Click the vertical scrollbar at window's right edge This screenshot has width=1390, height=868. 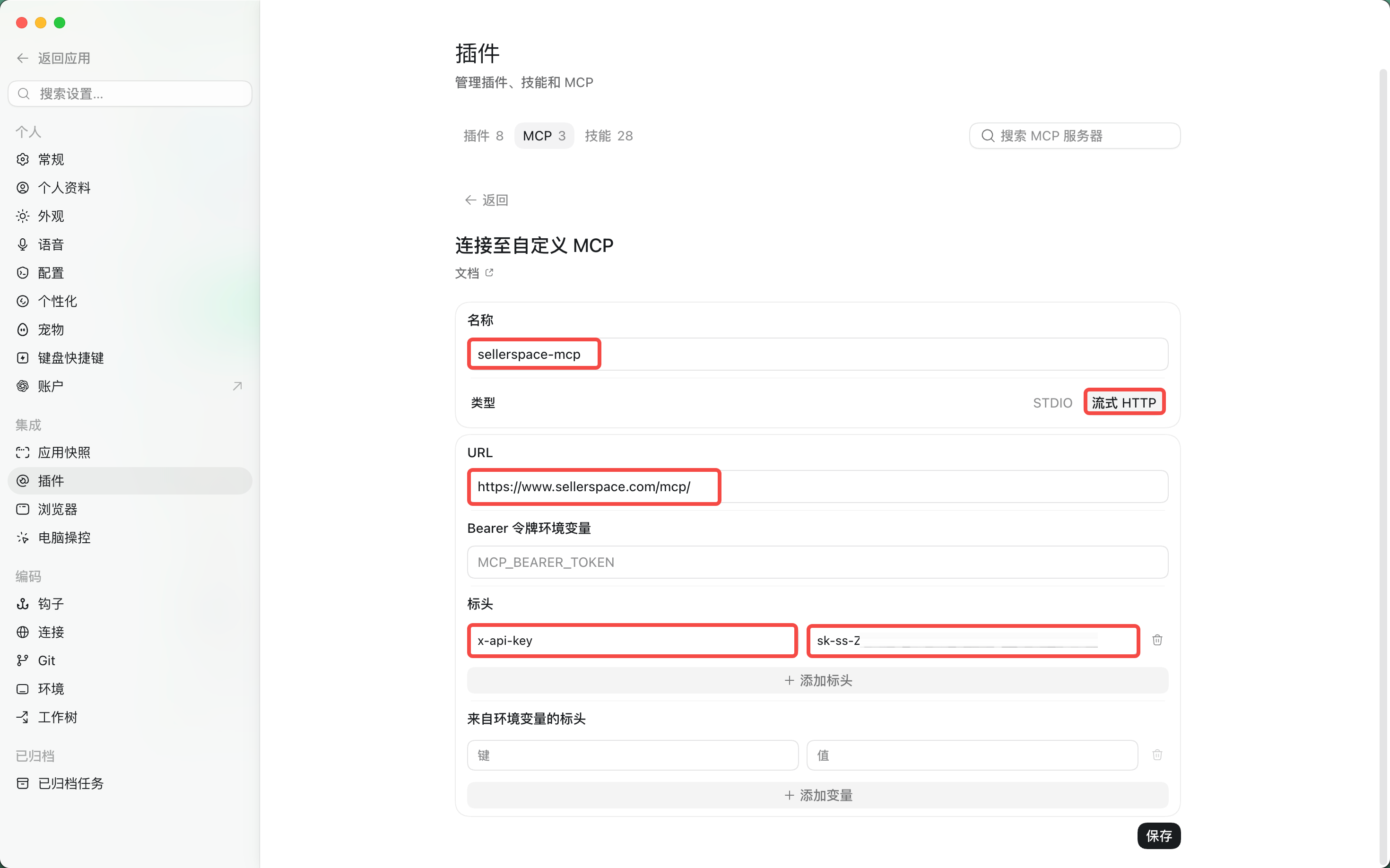1383,465
